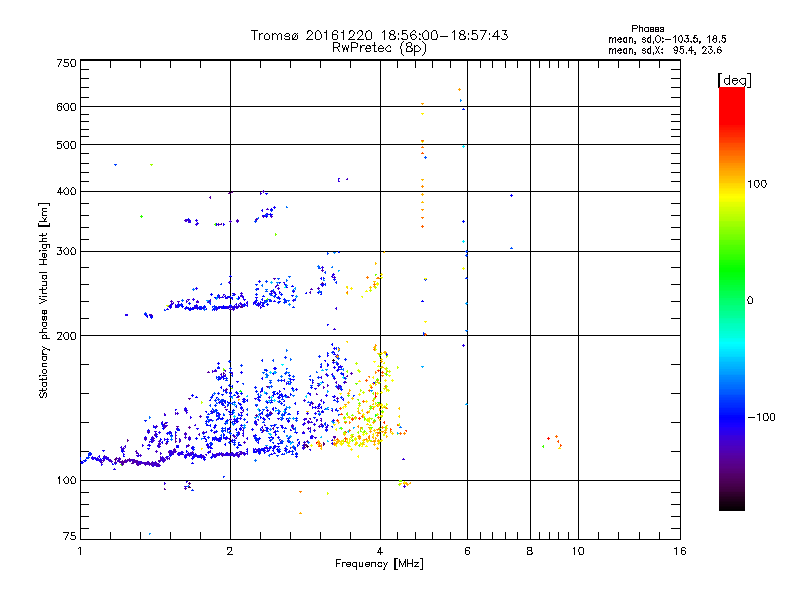The height and width of the screenshot is (600, 800).
Task: Click the 'mean, sd,X: 95.4, 23.6' text
Action: [665, 51]
